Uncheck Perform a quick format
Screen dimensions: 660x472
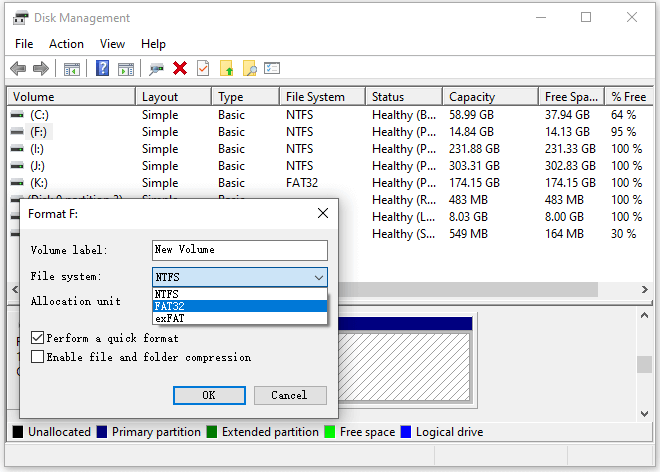37,338
